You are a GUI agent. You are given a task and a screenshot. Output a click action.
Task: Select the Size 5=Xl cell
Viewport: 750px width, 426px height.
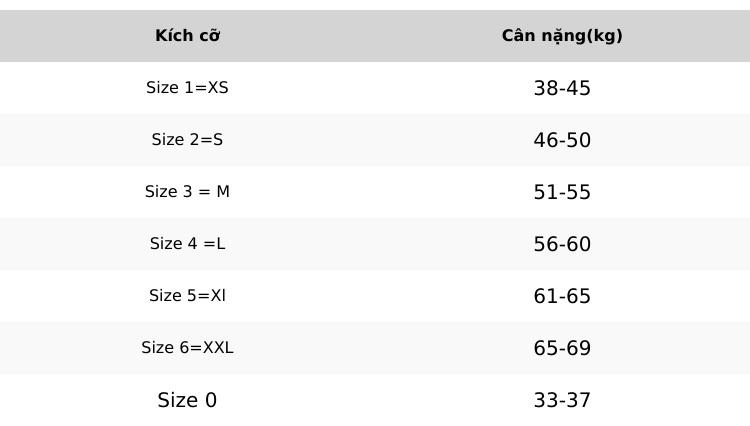pos(188,296)
